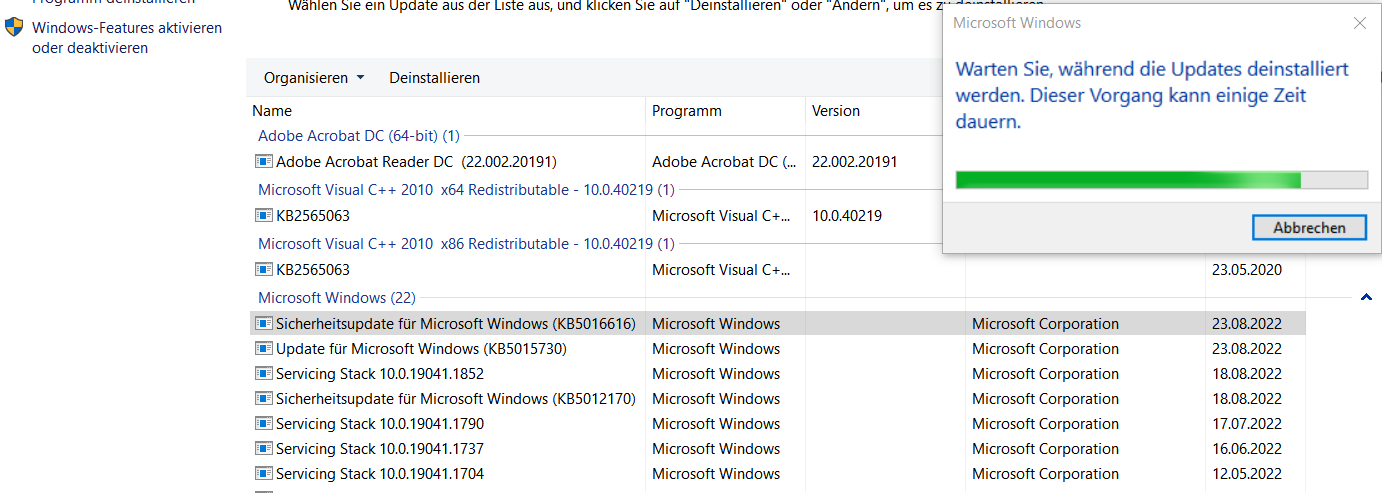Collapse the Visual C++ 2010 x64 Redistributable group
The image size is (1382, 493).
466,190
